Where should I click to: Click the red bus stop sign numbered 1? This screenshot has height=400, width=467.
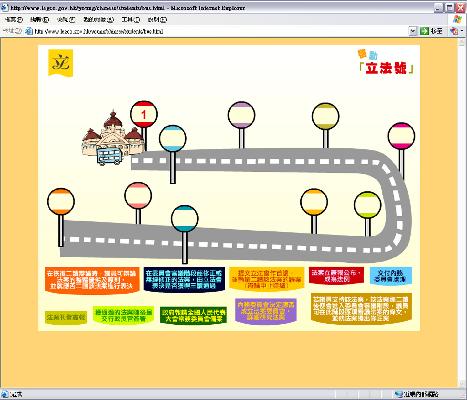(x=144, y=114)
